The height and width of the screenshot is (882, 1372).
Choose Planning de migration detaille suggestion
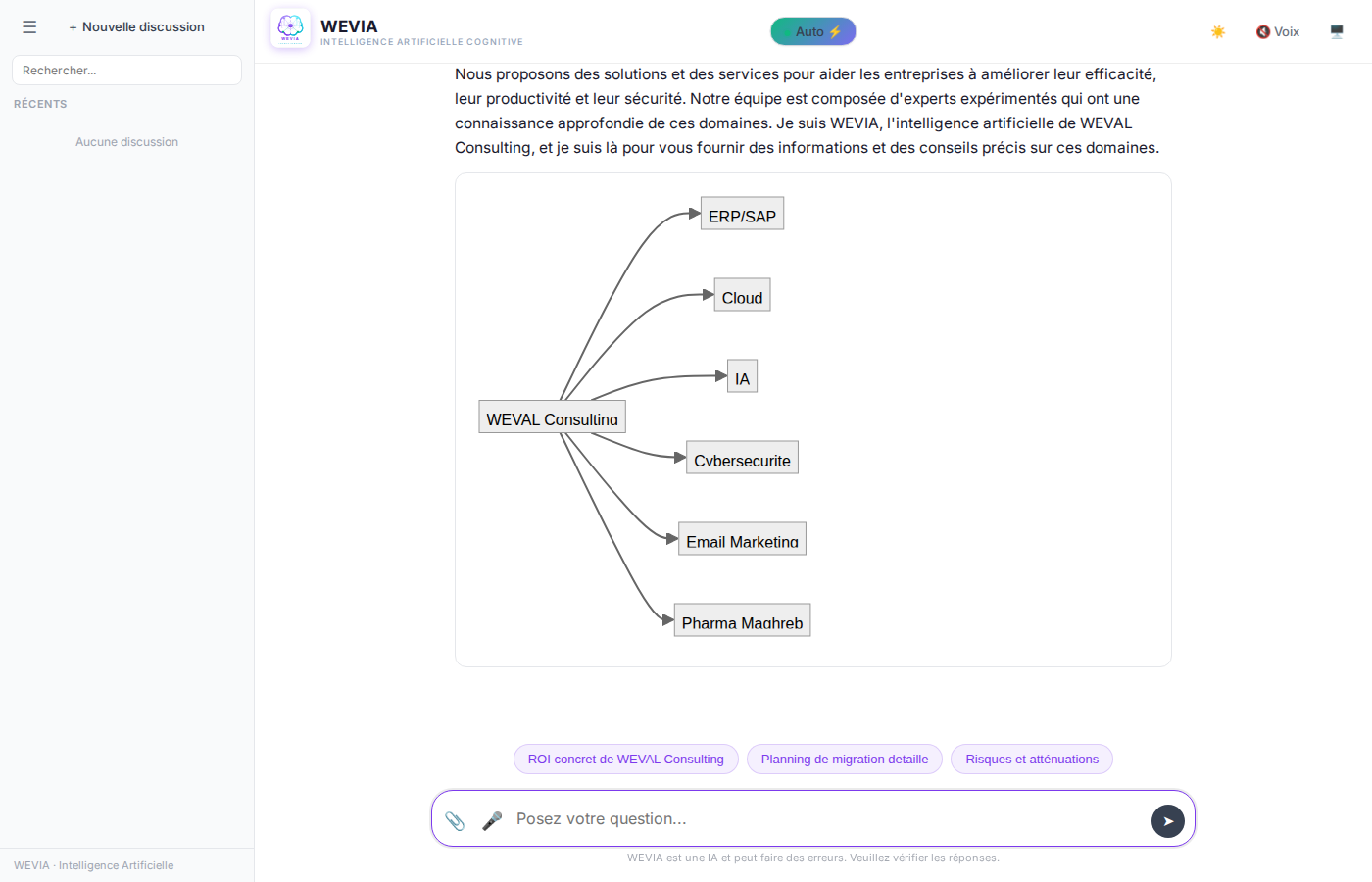coord(844,759)
